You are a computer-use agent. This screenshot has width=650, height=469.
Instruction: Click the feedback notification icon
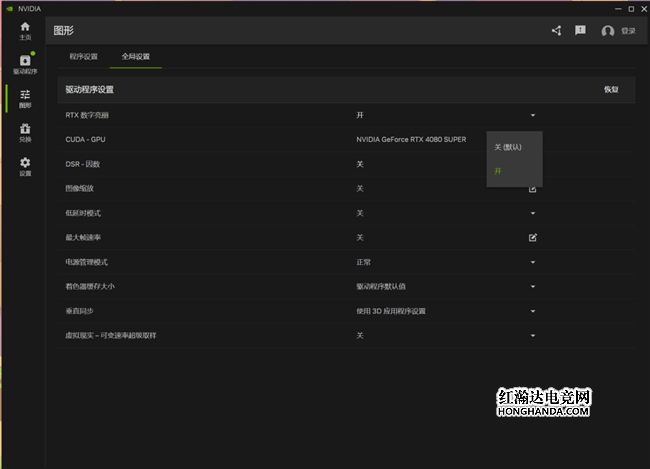click(x=580, y=31)
